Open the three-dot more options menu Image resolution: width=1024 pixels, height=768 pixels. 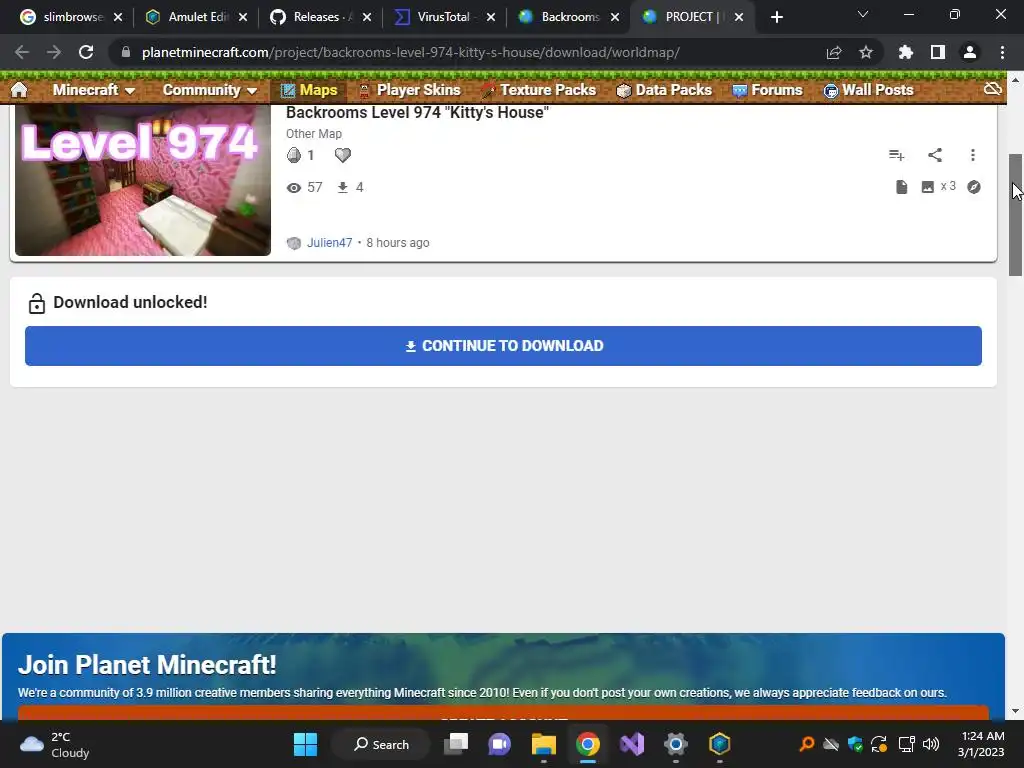973,155
